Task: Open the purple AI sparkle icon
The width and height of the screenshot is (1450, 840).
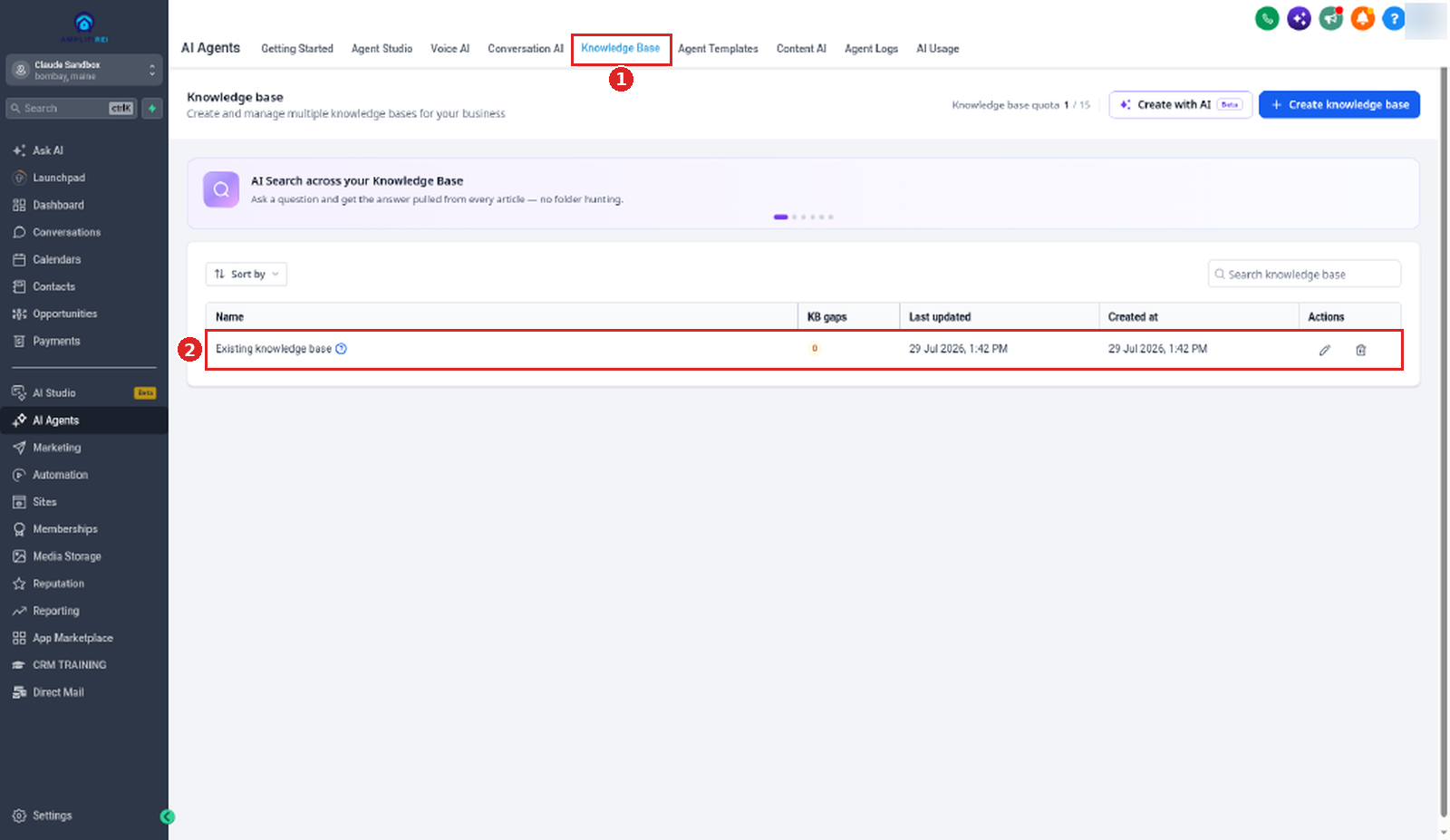Action: [x=1299, y=18]
